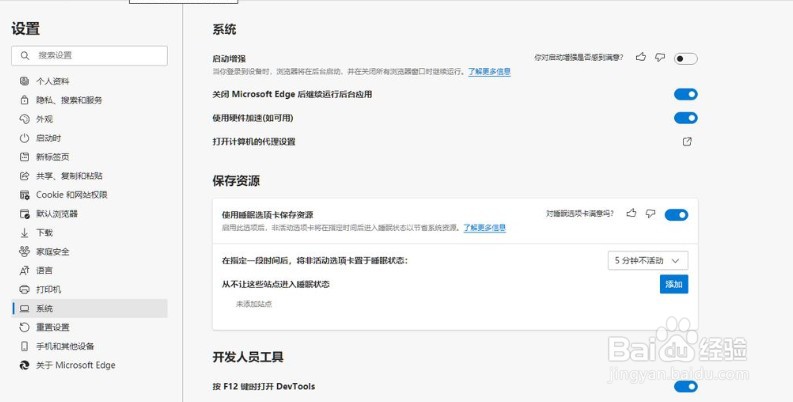Select 新标签页 settings

[x=90, y=157]
